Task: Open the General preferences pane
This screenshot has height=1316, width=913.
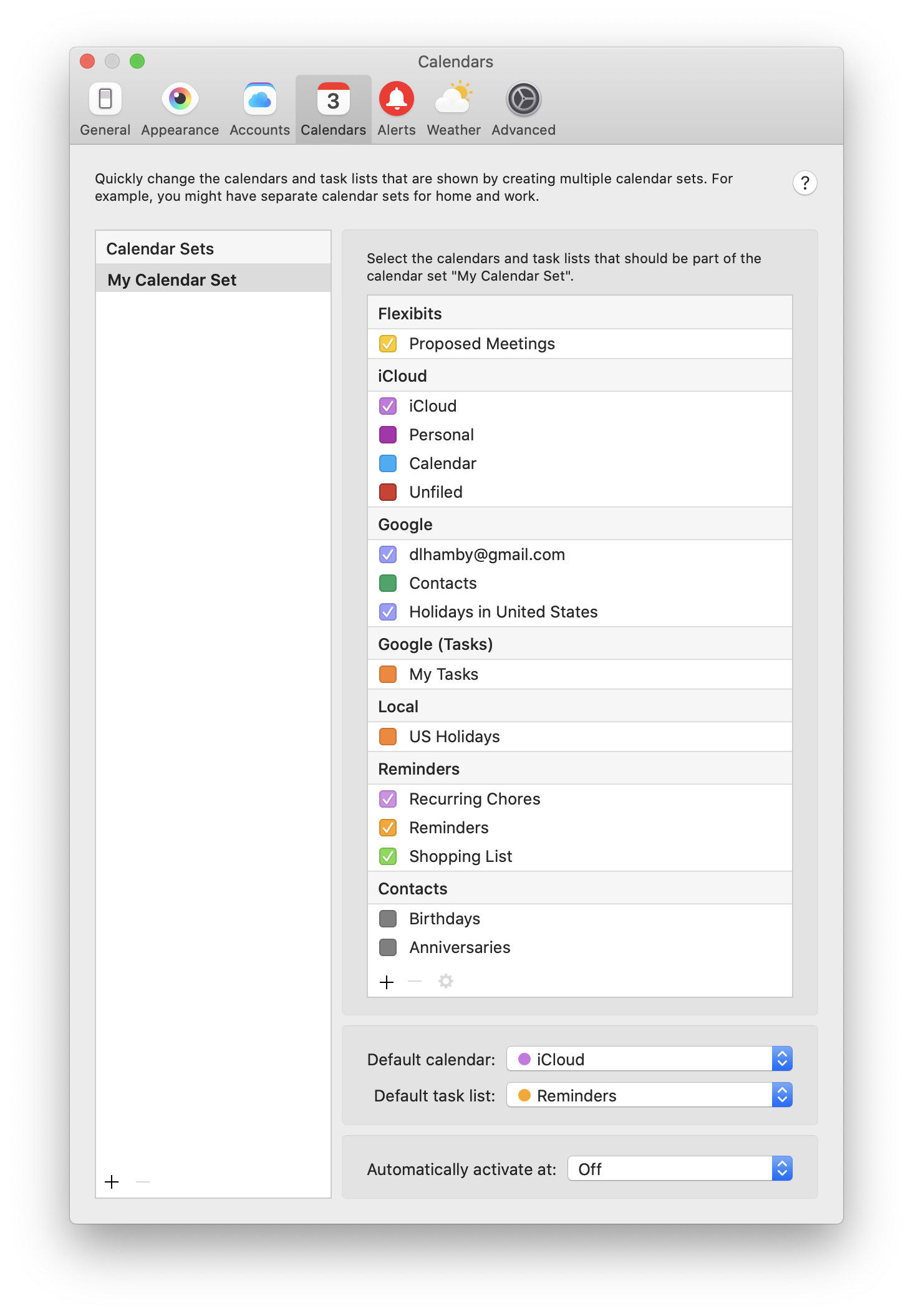Action: pyautogui.click(x=105, y=109)
